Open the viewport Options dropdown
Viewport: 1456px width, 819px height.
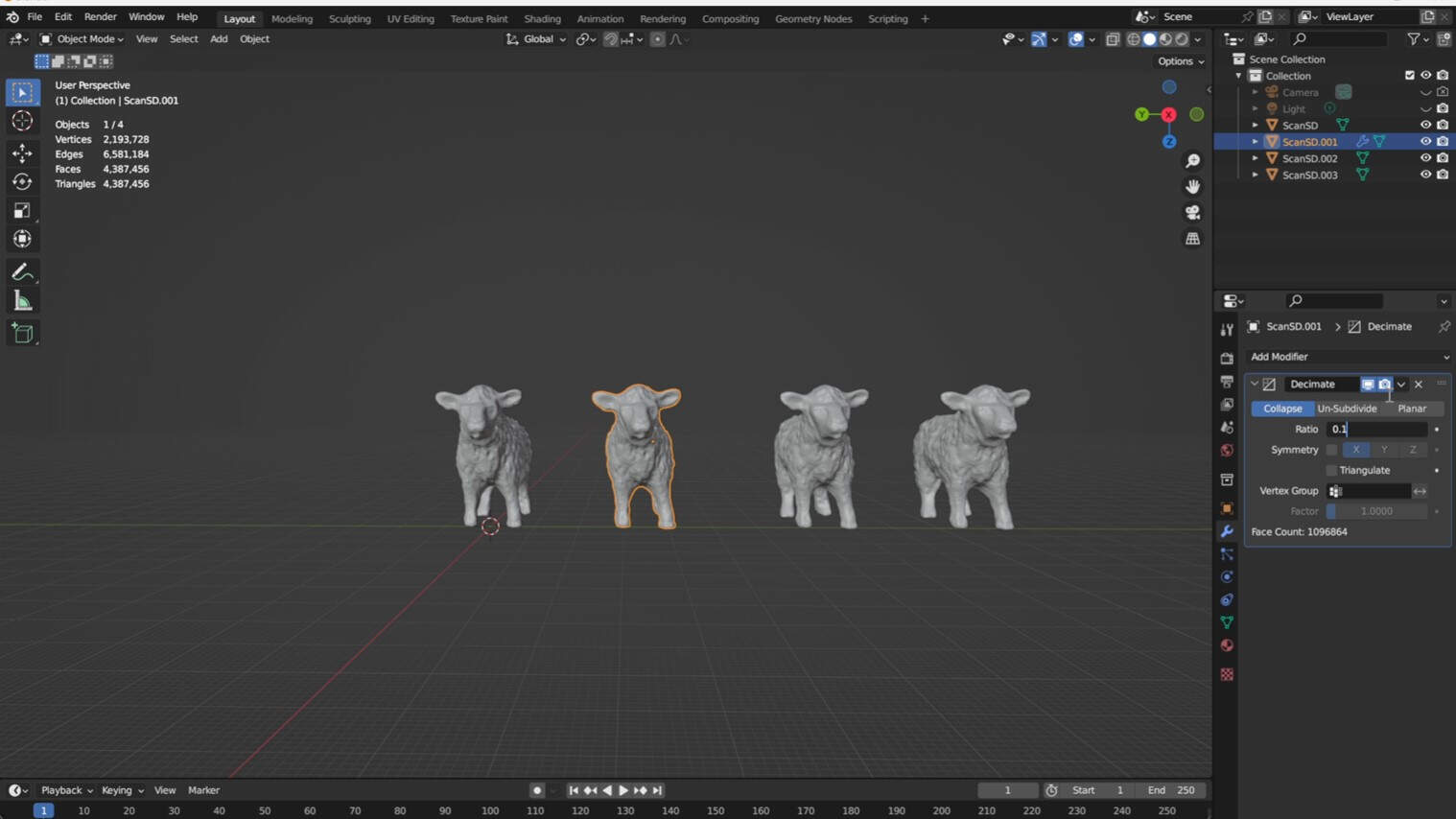click(1181, 61)
